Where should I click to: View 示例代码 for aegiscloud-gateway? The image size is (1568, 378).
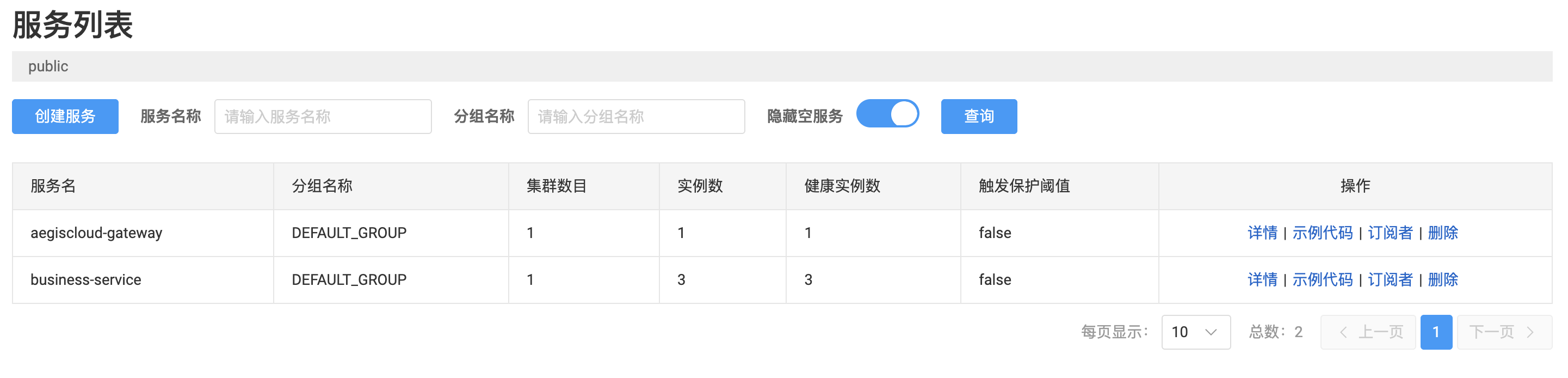1322,233
